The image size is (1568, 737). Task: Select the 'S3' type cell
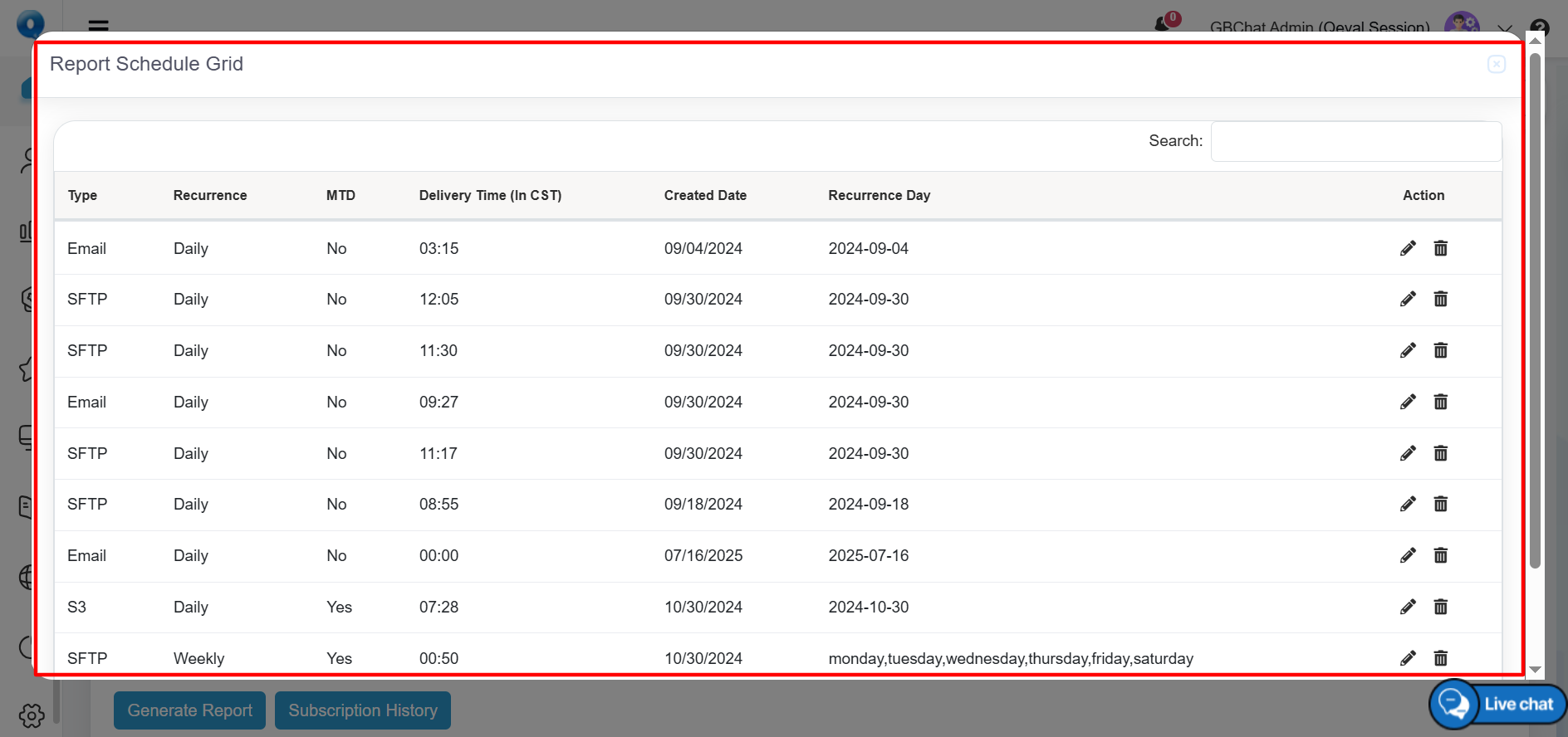coord(76,607)
